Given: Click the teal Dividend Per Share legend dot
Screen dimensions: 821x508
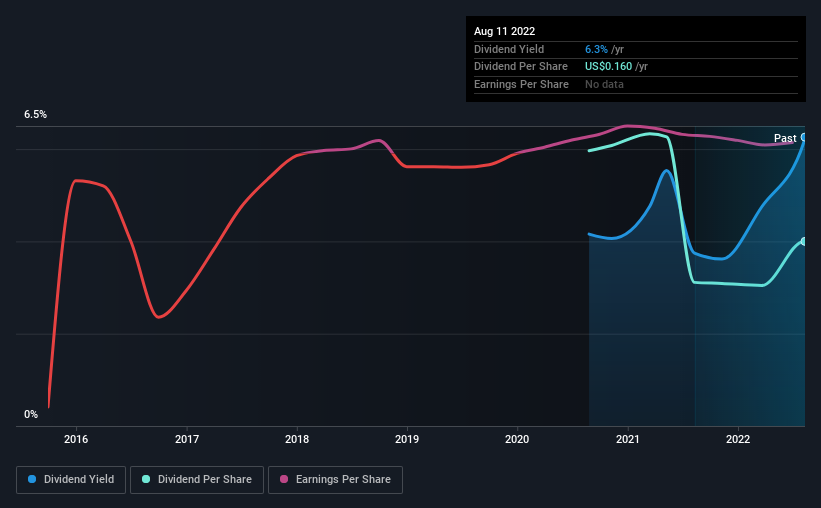Looking at the screenshot, I should (x=146, y=479).
